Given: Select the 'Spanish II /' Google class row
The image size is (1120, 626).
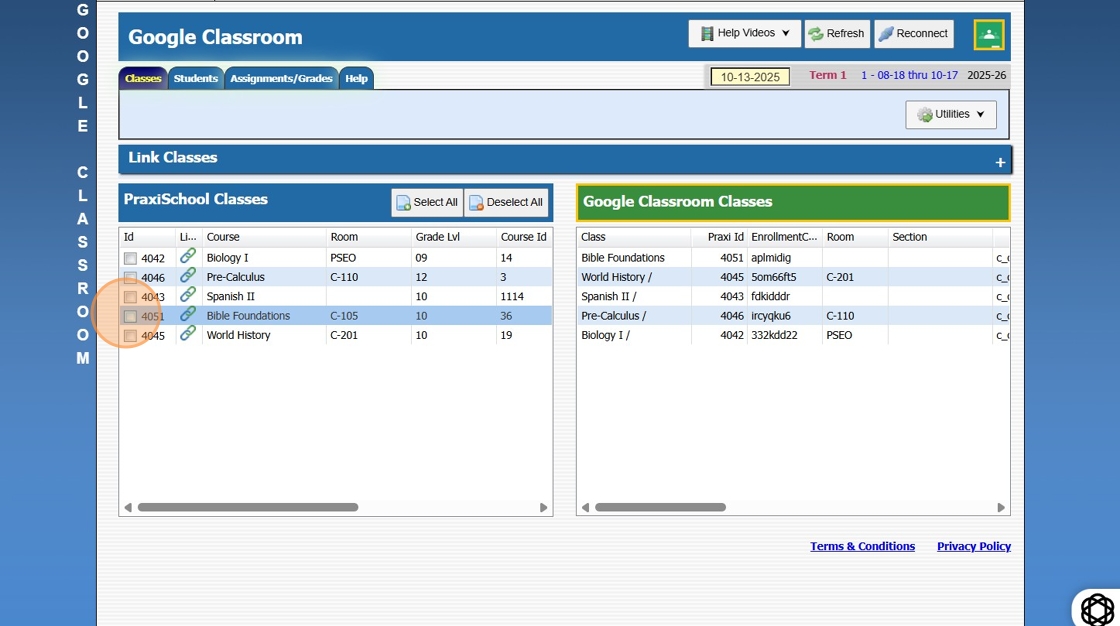Looking at the screenshot, I should (793, 297).
